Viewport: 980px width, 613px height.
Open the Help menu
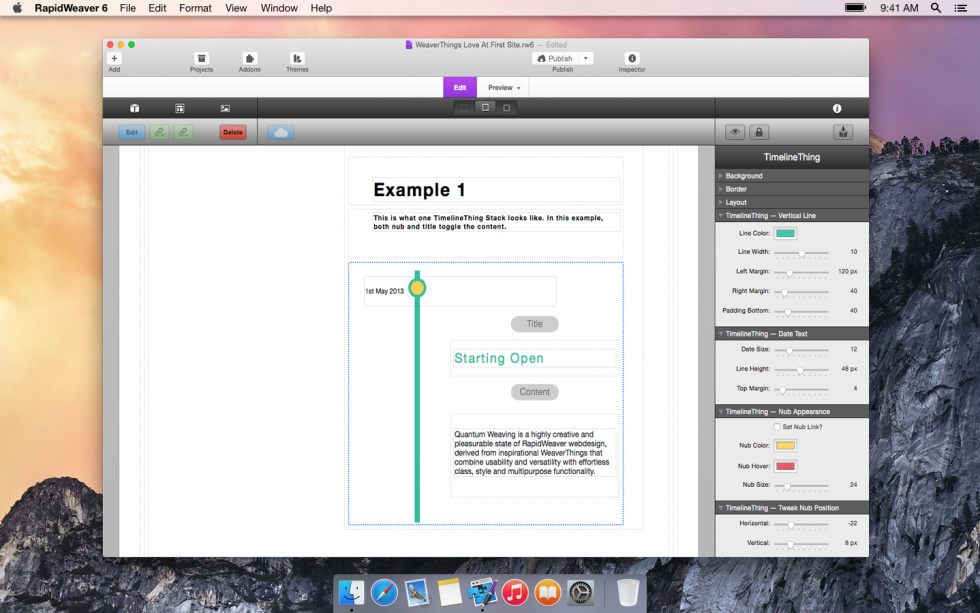tap(321, 8)
